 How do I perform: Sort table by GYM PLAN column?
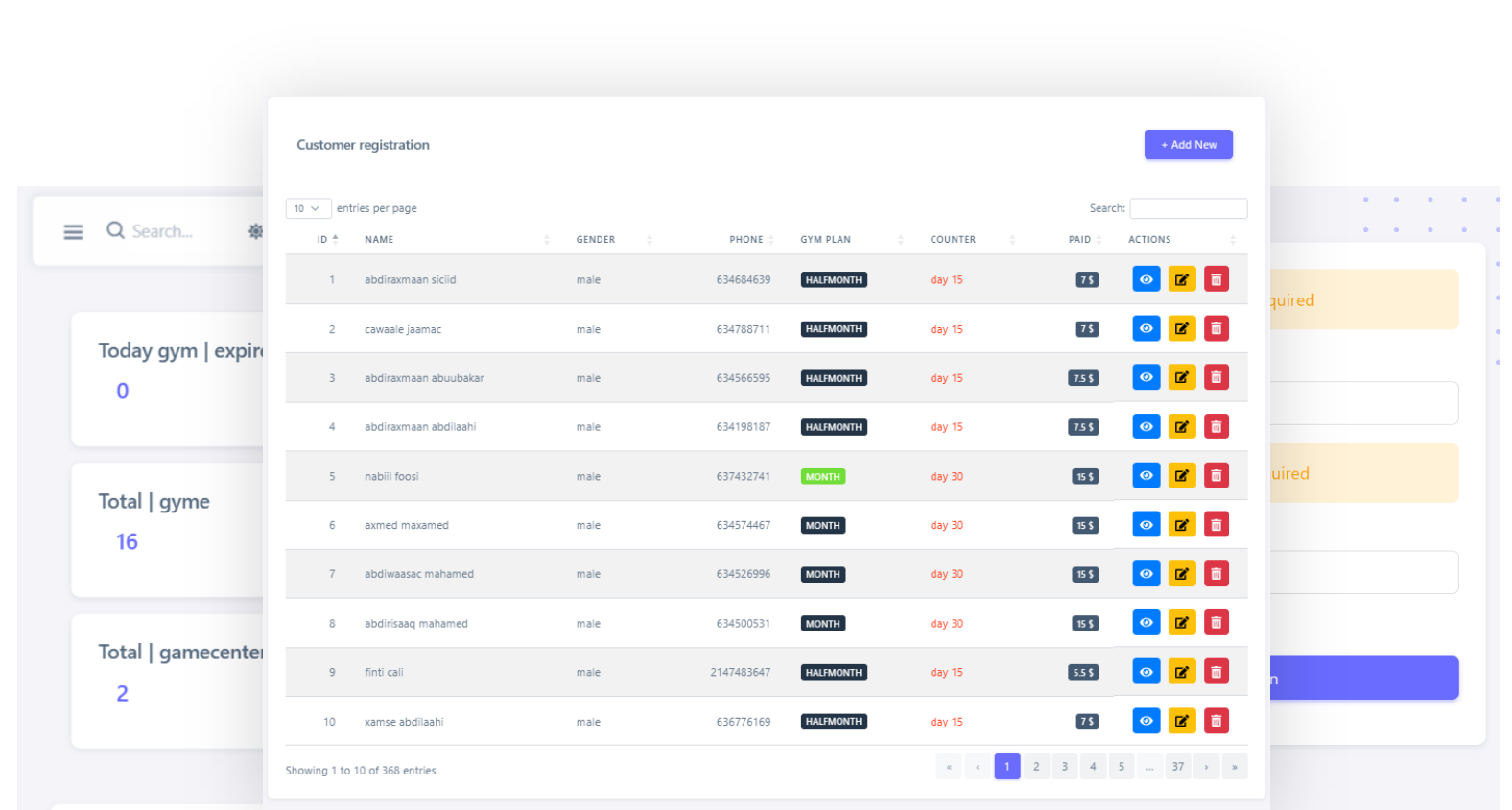click(x=852, y=239)
